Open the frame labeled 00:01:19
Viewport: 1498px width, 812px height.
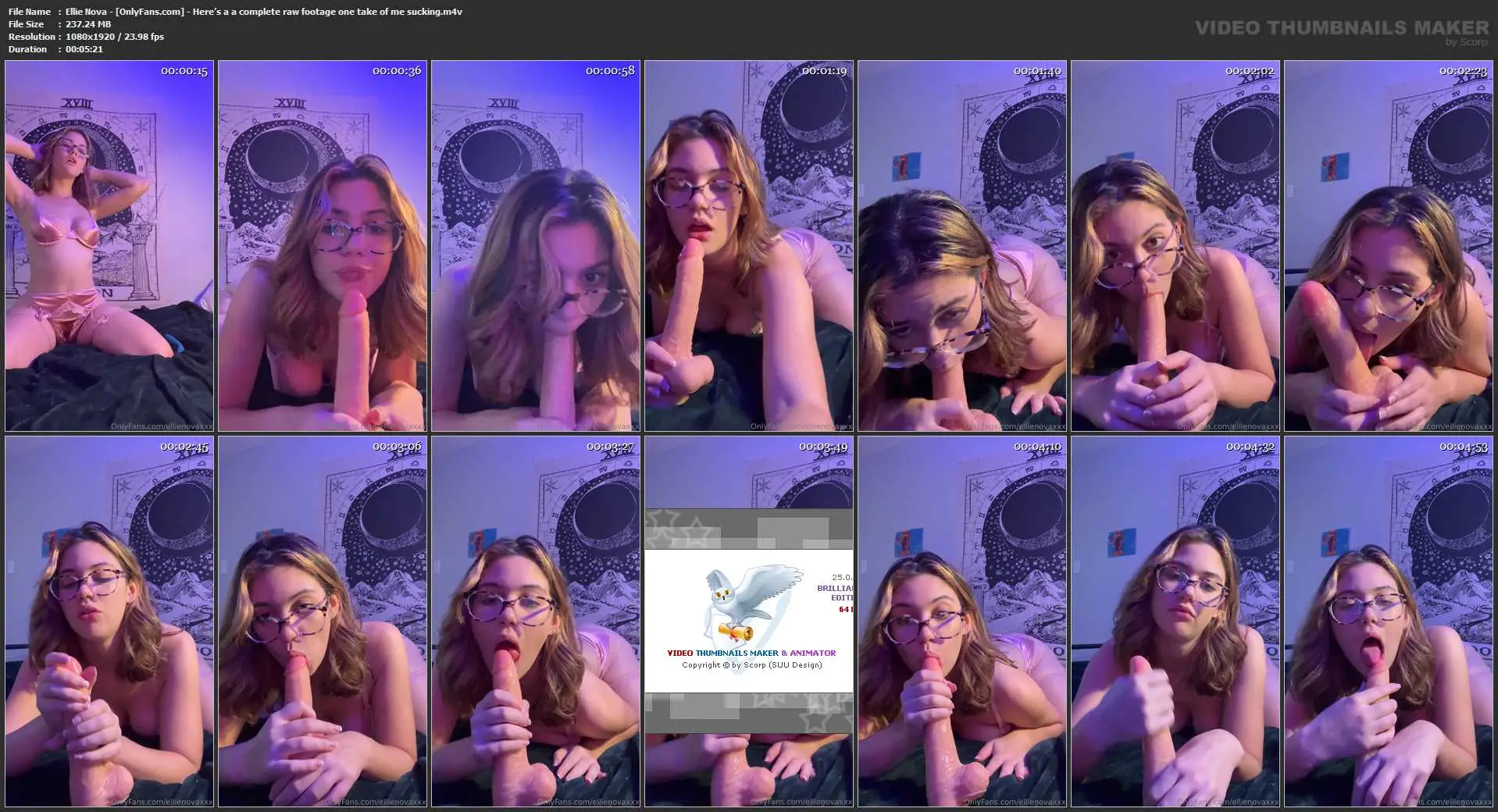(749, 246)
